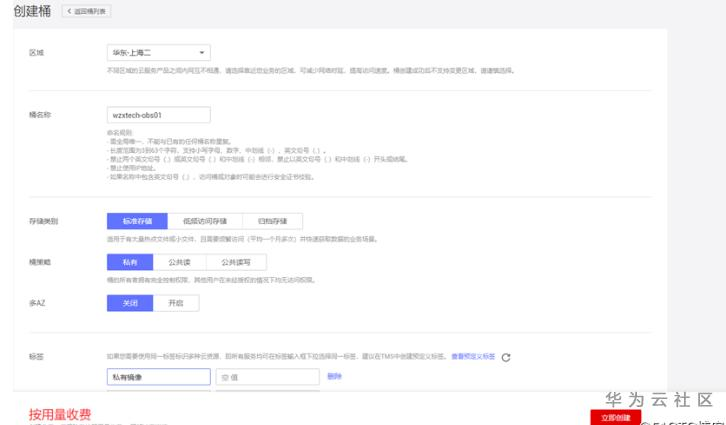Go back to bucket list via 返回桶列表
Image resolution: width=726 pixels, height=425 pixels.
coord(87,11)
